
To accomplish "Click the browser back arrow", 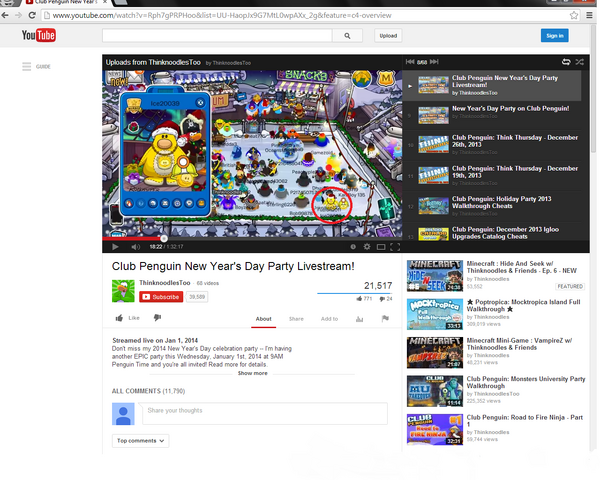I will tap(5, 15).
